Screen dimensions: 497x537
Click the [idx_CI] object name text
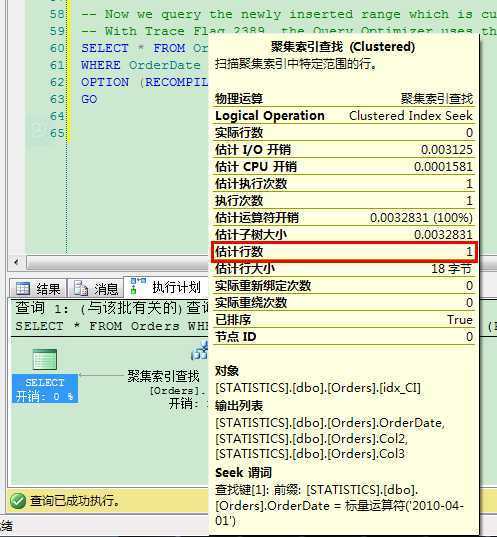coord(400,388)
